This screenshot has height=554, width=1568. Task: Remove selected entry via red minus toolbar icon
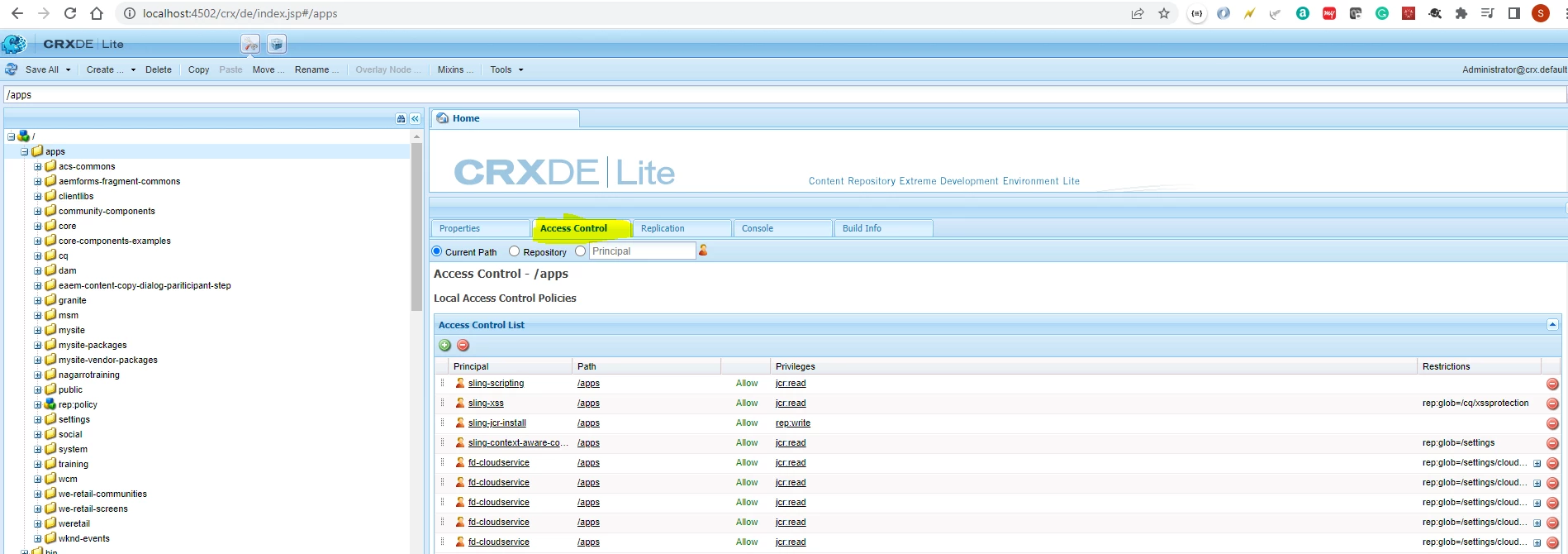click(x=463, y=345)
